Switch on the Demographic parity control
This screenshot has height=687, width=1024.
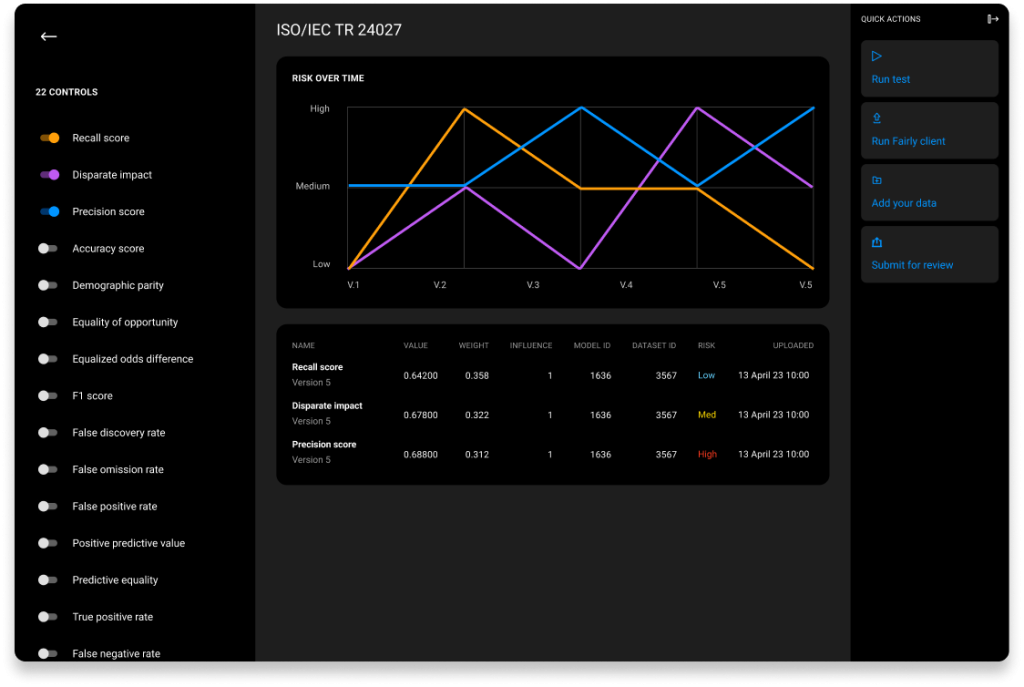[x=48, y=285]
